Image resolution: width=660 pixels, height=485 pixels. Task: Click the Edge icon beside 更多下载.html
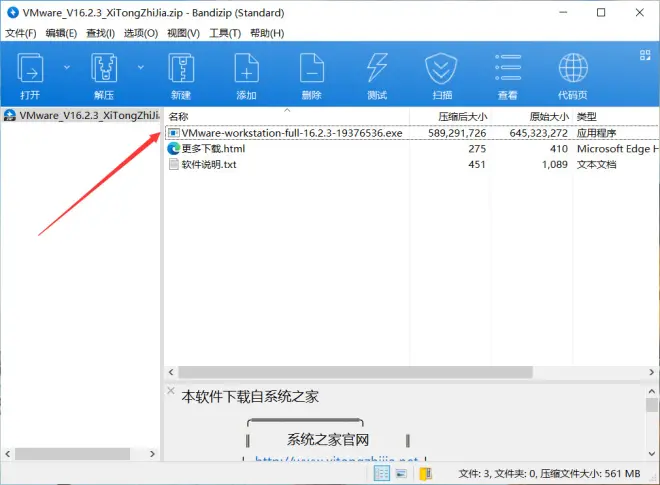point(173,149)
